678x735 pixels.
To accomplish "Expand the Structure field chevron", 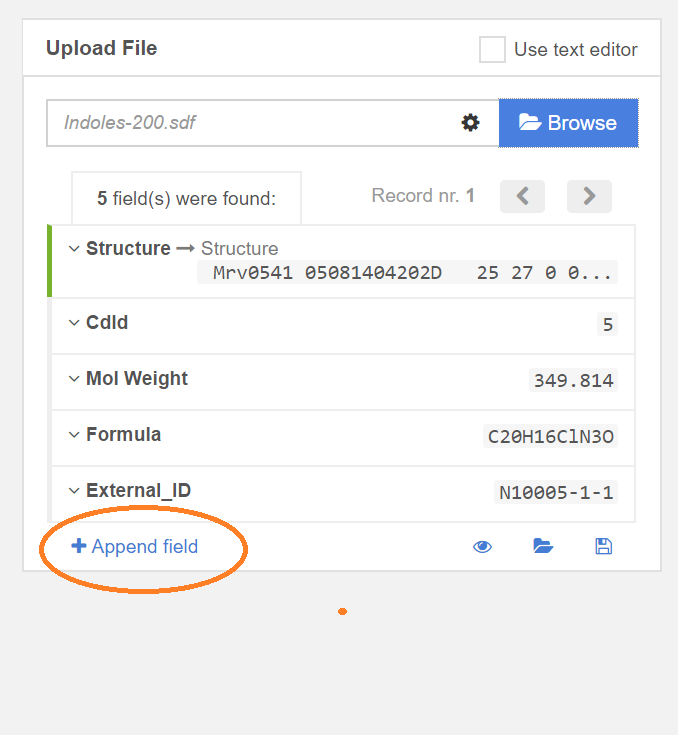I will click(74, 249).
